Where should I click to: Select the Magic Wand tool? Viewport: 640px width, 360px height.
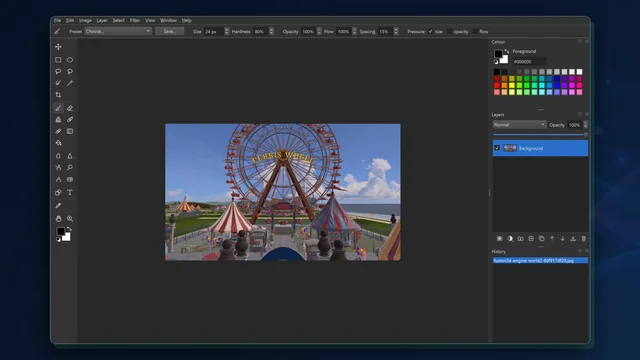(x=70, y=83)
